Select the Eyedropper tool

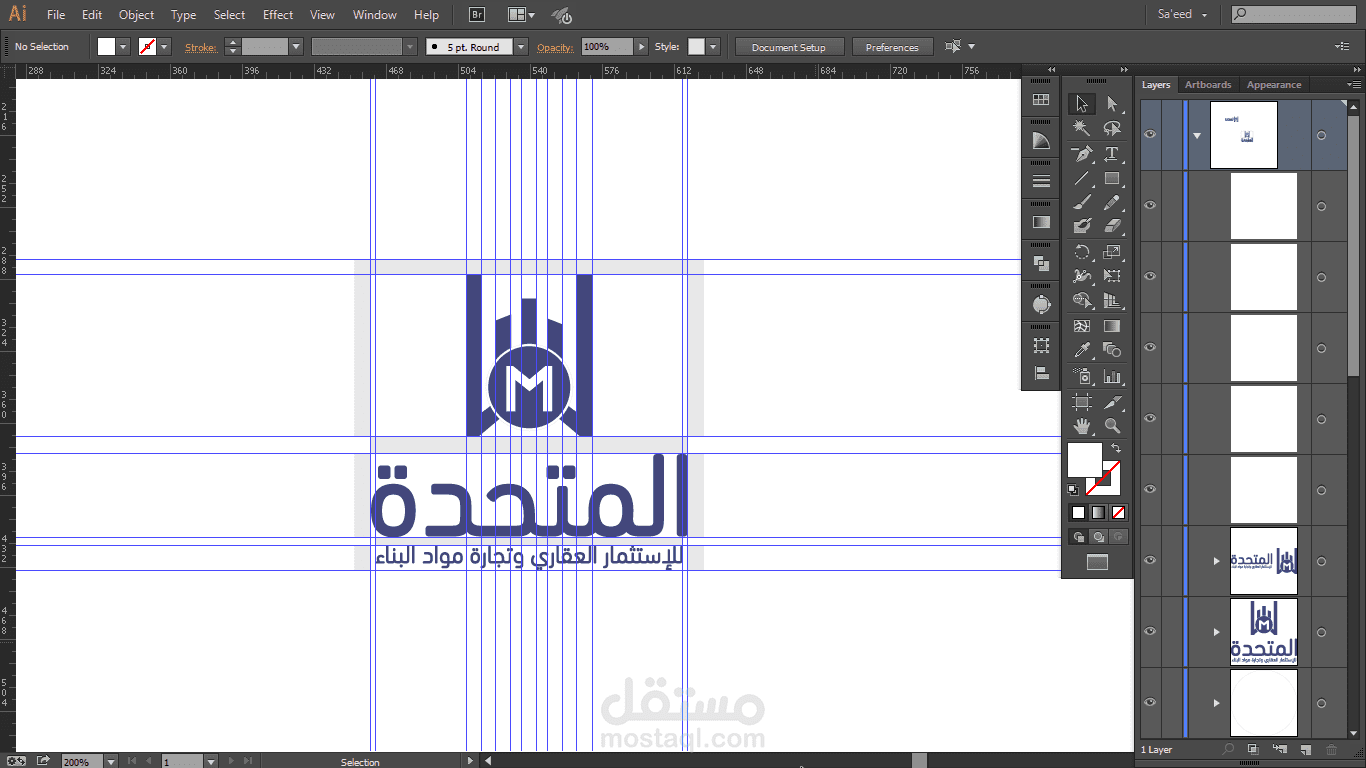point(1081,351)
